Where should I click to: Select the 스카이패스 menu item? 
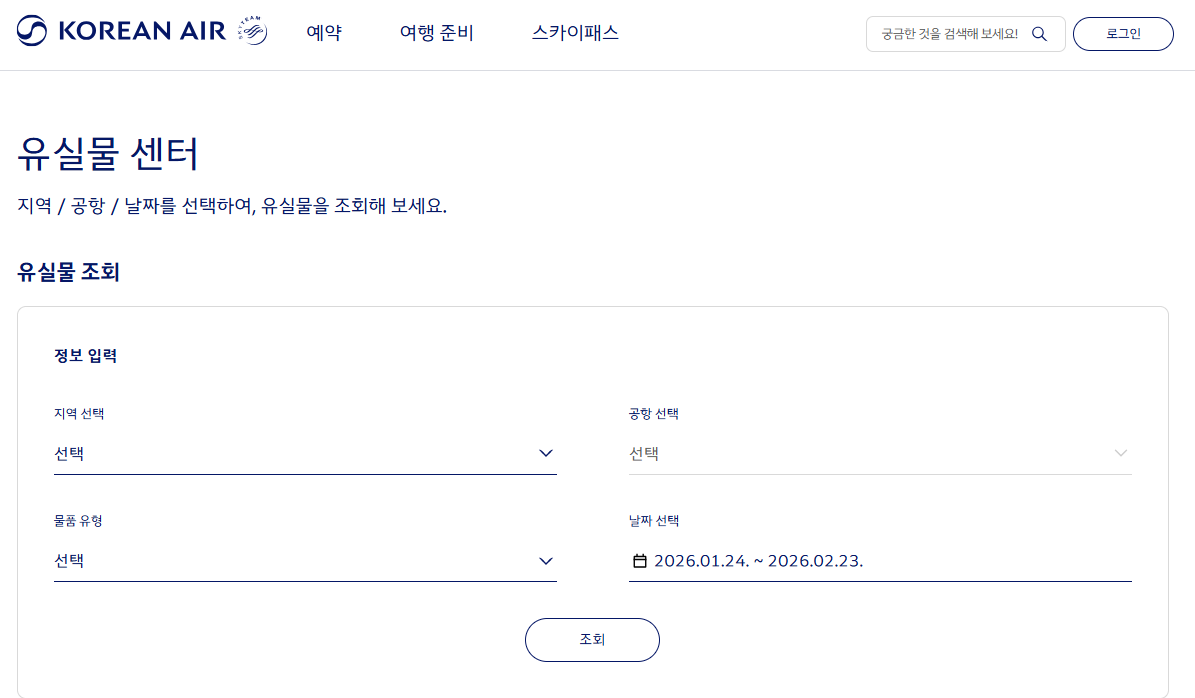point(575,33)
